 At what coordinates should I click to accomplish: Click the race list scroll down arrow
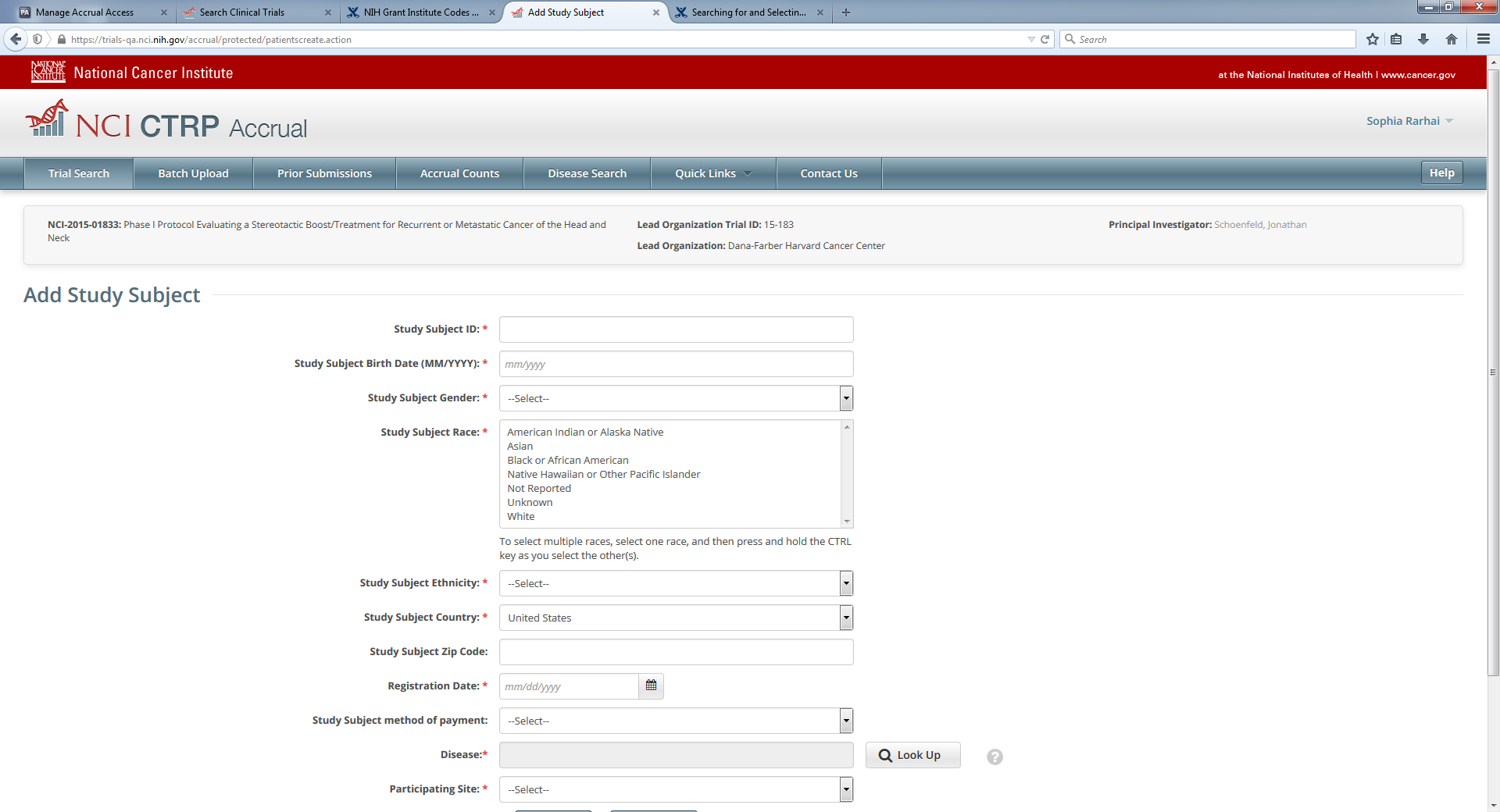tap(846, 522)
